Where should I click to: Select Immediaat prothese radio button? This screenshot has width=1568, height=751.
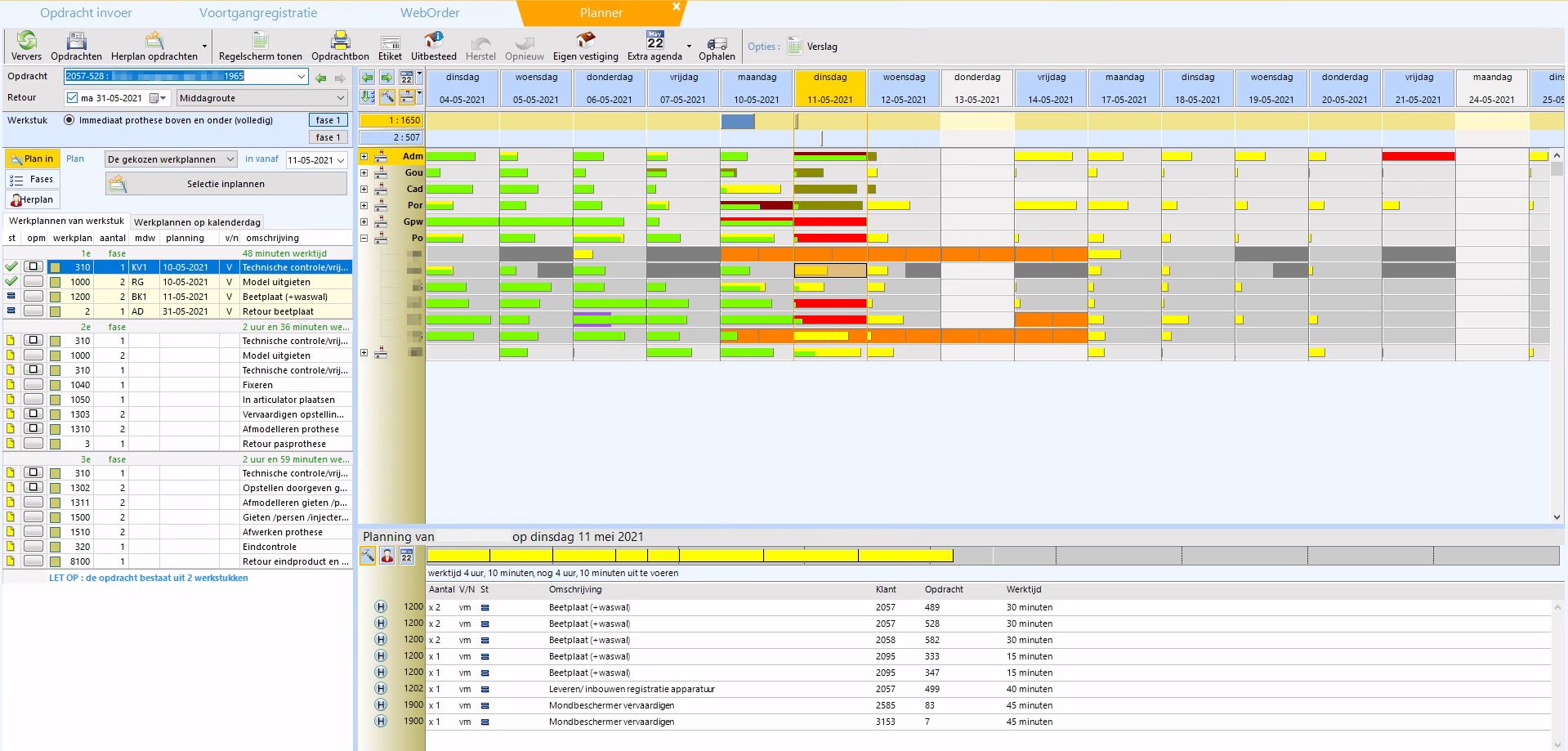coord(69,120)
